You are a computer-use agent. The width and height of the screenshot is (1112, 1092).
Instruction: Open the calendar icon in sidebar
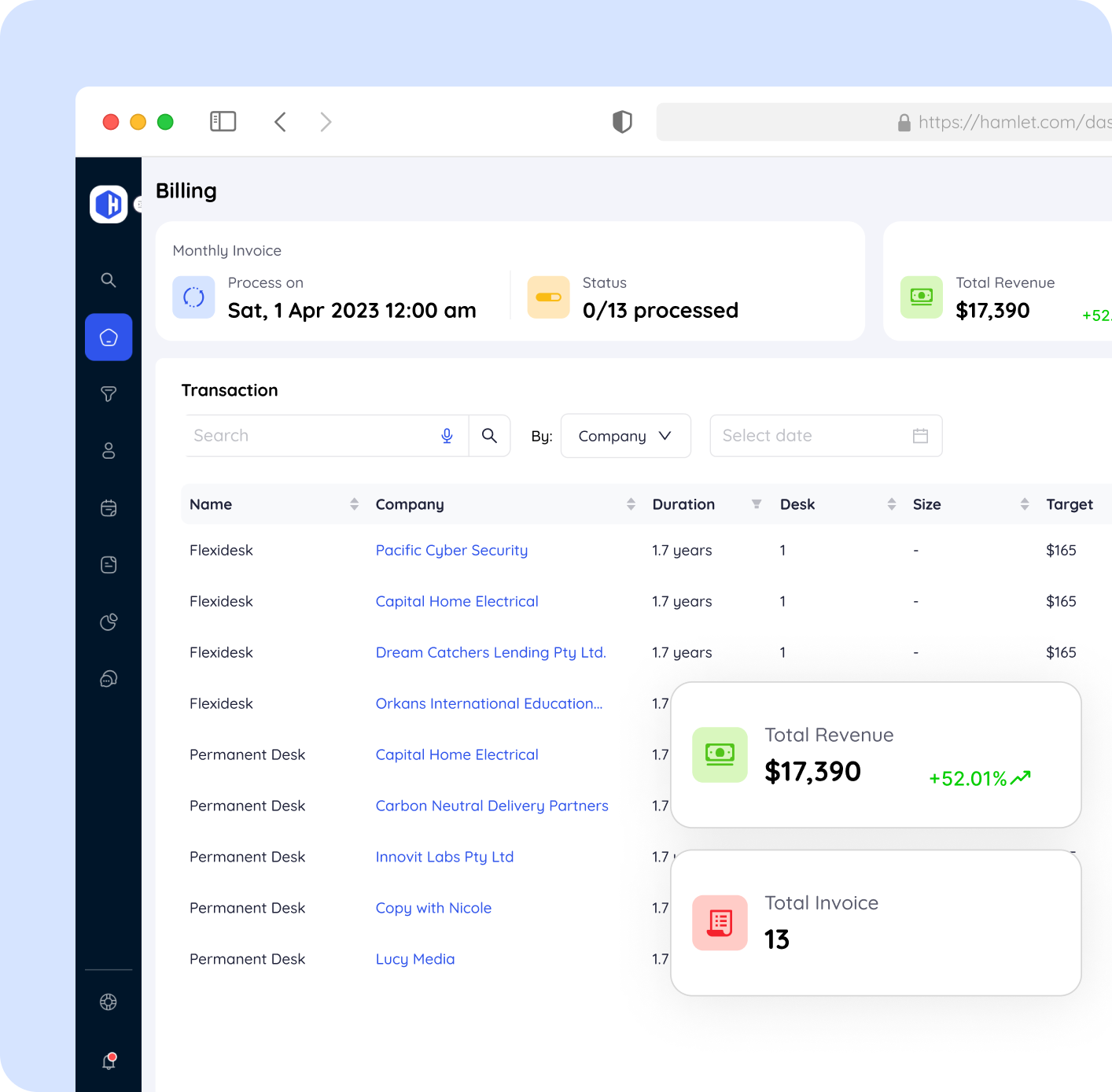click(109, 508)
